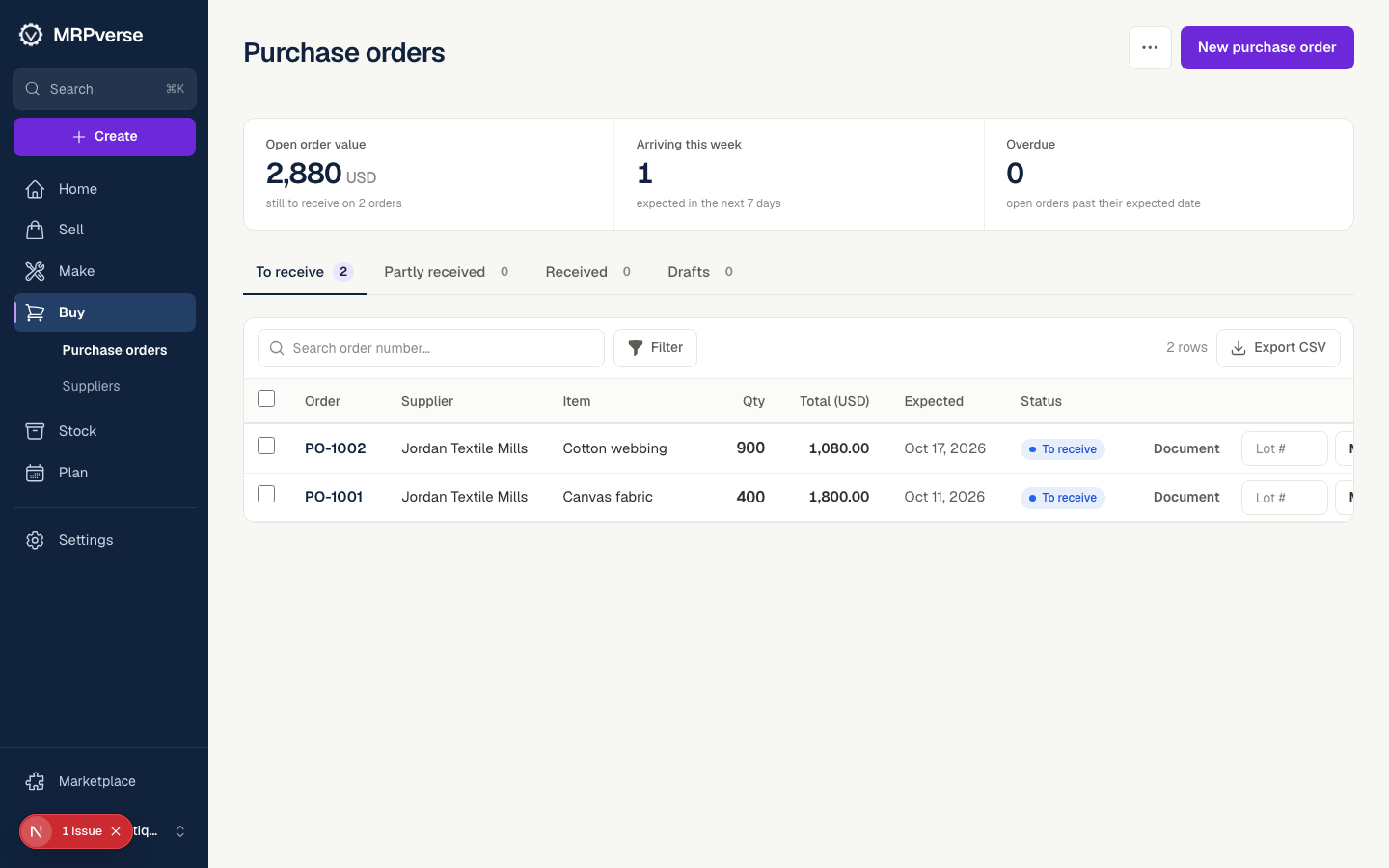Check the PO-1001 row checkbox

[266, 494]
